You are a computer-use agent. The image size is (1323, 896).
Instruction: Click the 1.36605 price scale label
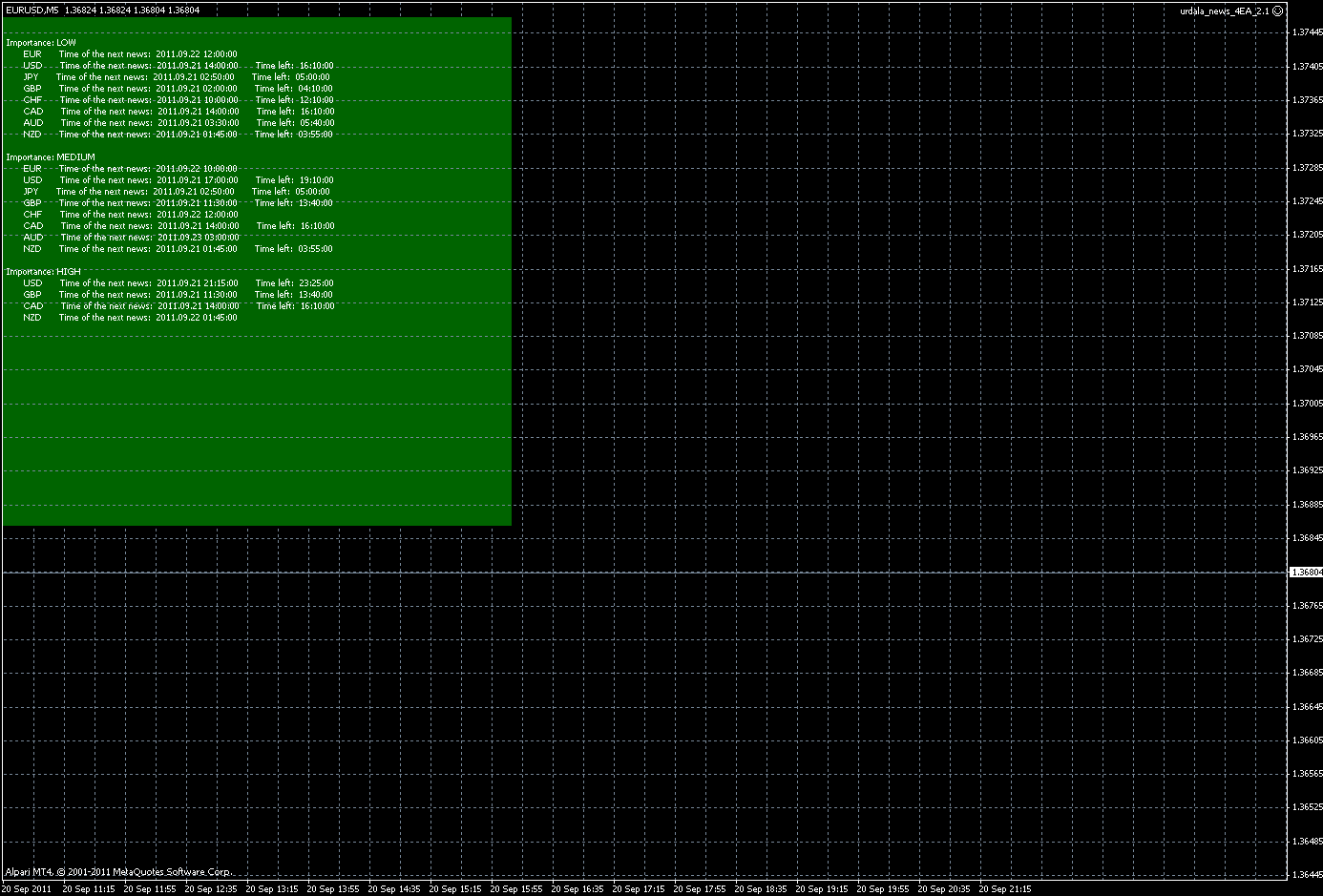coord(1307,740)
